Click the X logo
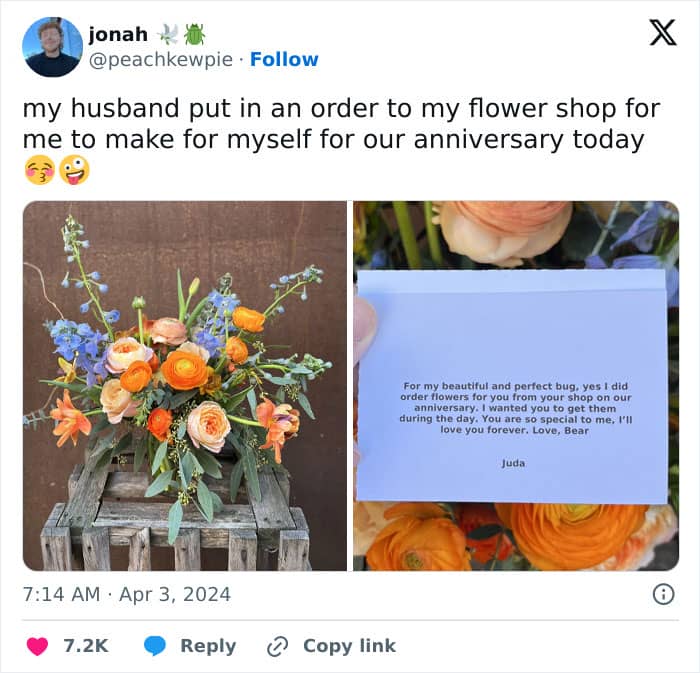This screenshot has height=673, width=700. 662,34
